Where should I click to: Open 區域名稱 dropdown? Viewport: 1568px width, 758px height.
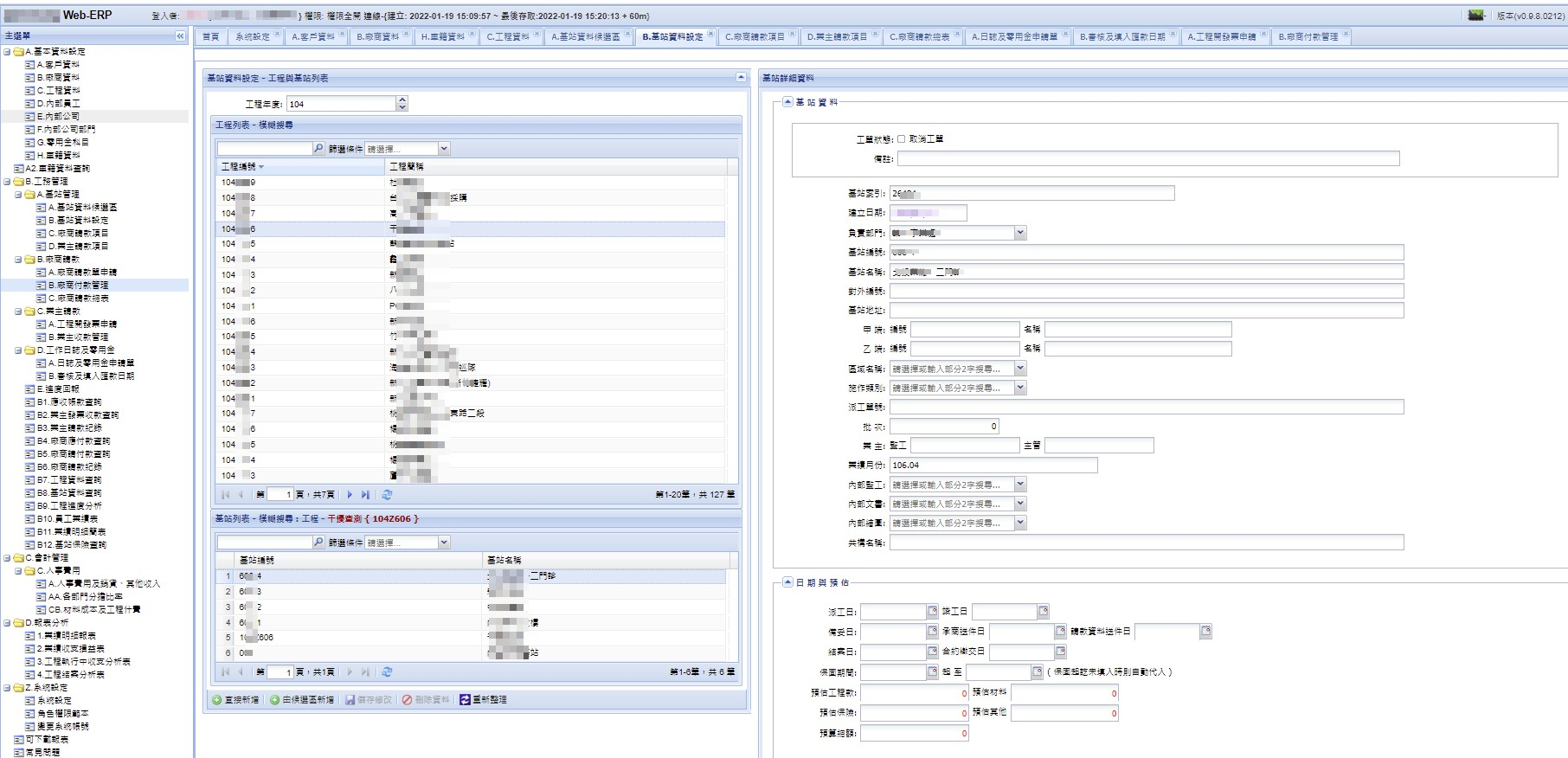pyautogui.click(x=1020, y=369)
